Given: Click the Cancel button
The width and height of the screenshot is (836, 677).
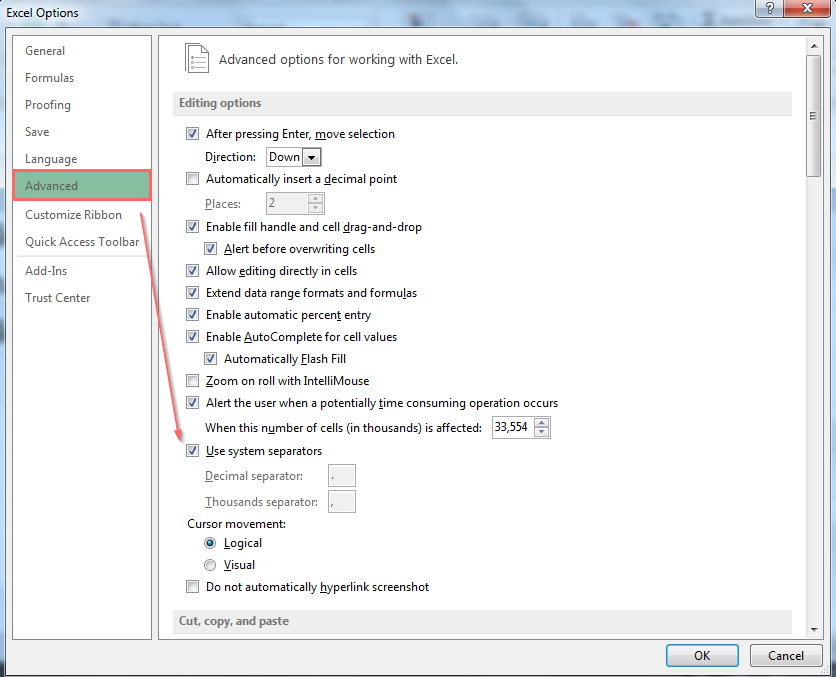Looking at the screenshot, I should pyautogui.click(x=785, y=656).
